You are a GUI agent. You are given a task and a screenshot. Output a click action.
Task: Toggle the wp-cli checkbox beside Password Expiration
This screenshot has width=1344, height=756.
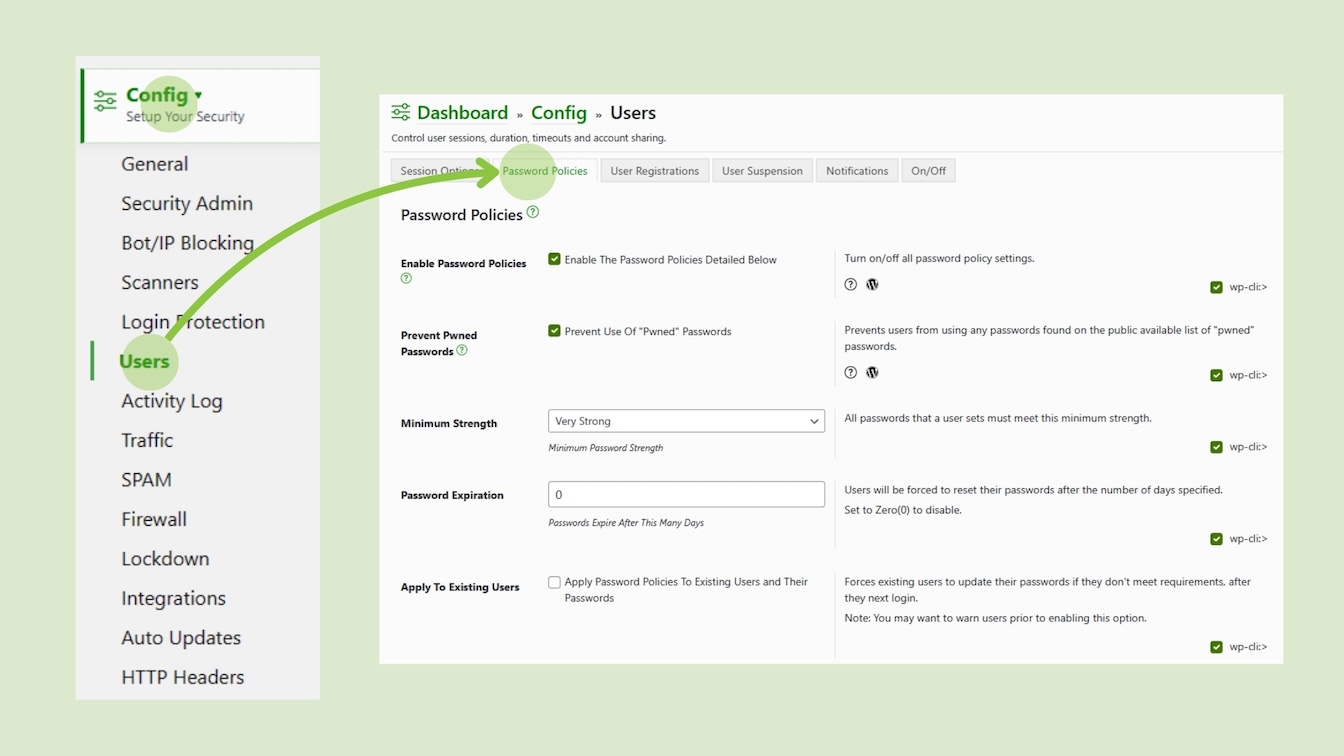pos(1217,538)
